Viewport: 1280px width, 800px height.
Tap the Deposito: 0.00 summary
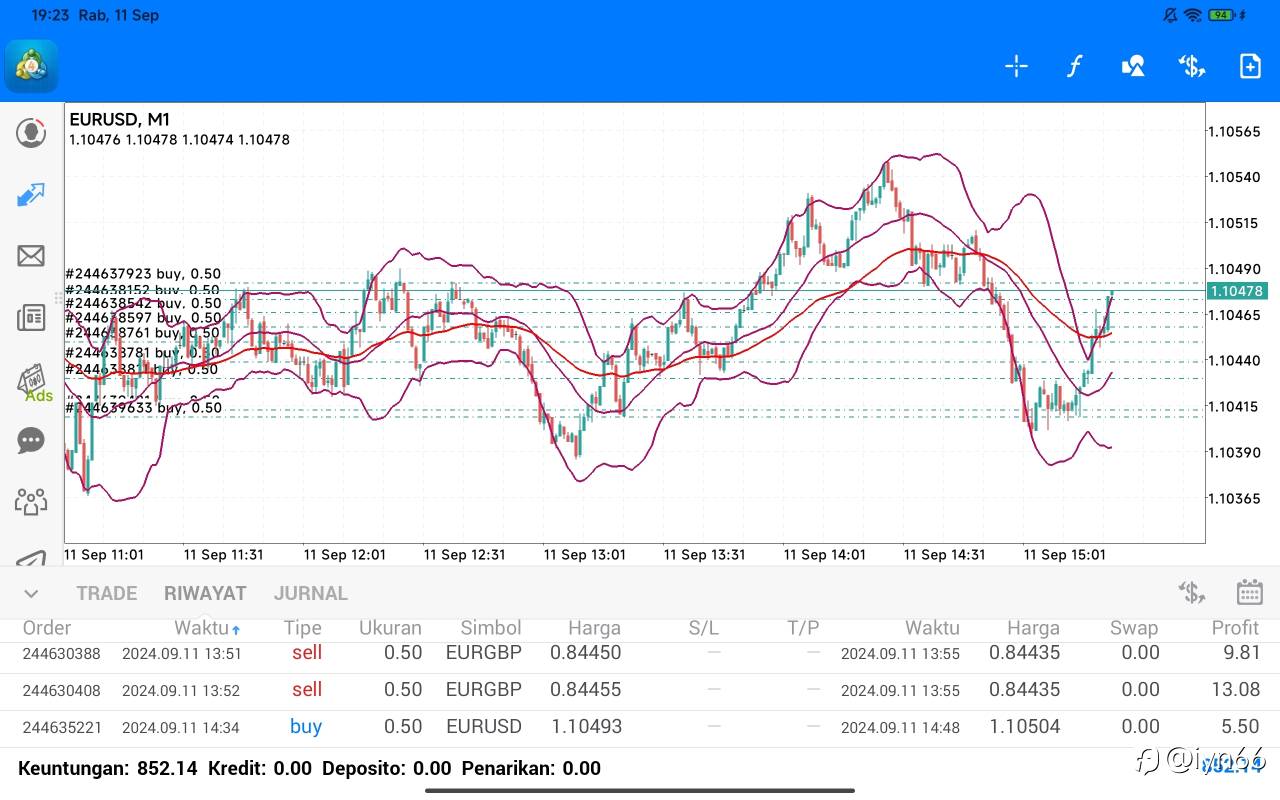[x=387, y=768]
